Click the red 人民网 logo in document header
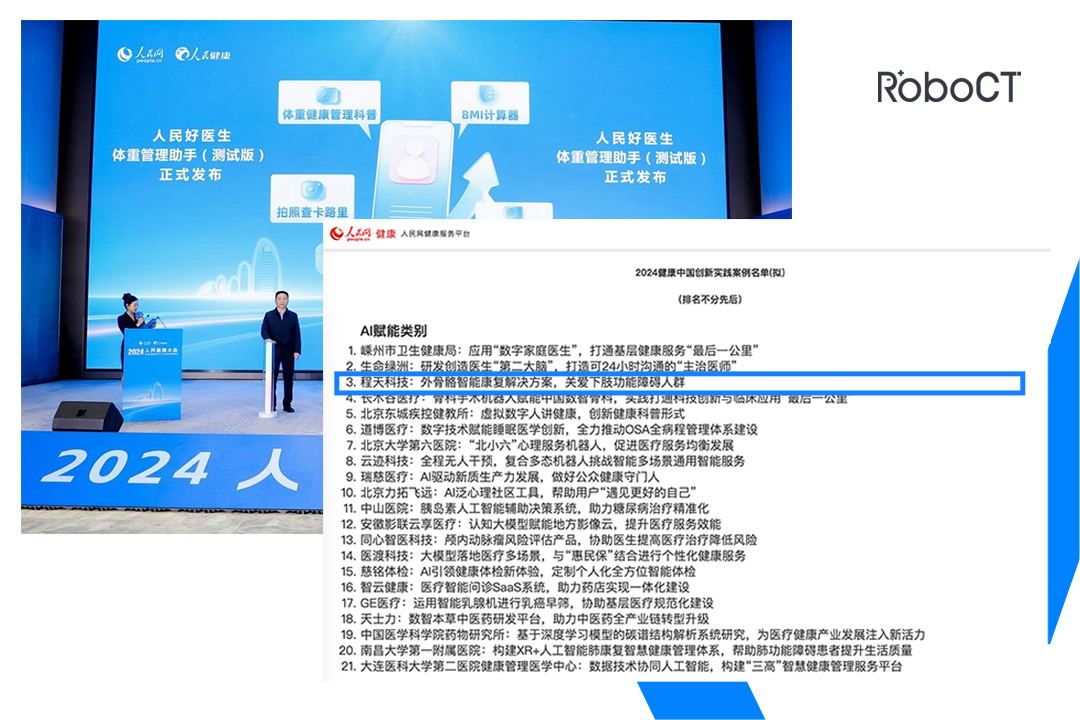This screenshot has height=720, width=1080. click(353, 233)
